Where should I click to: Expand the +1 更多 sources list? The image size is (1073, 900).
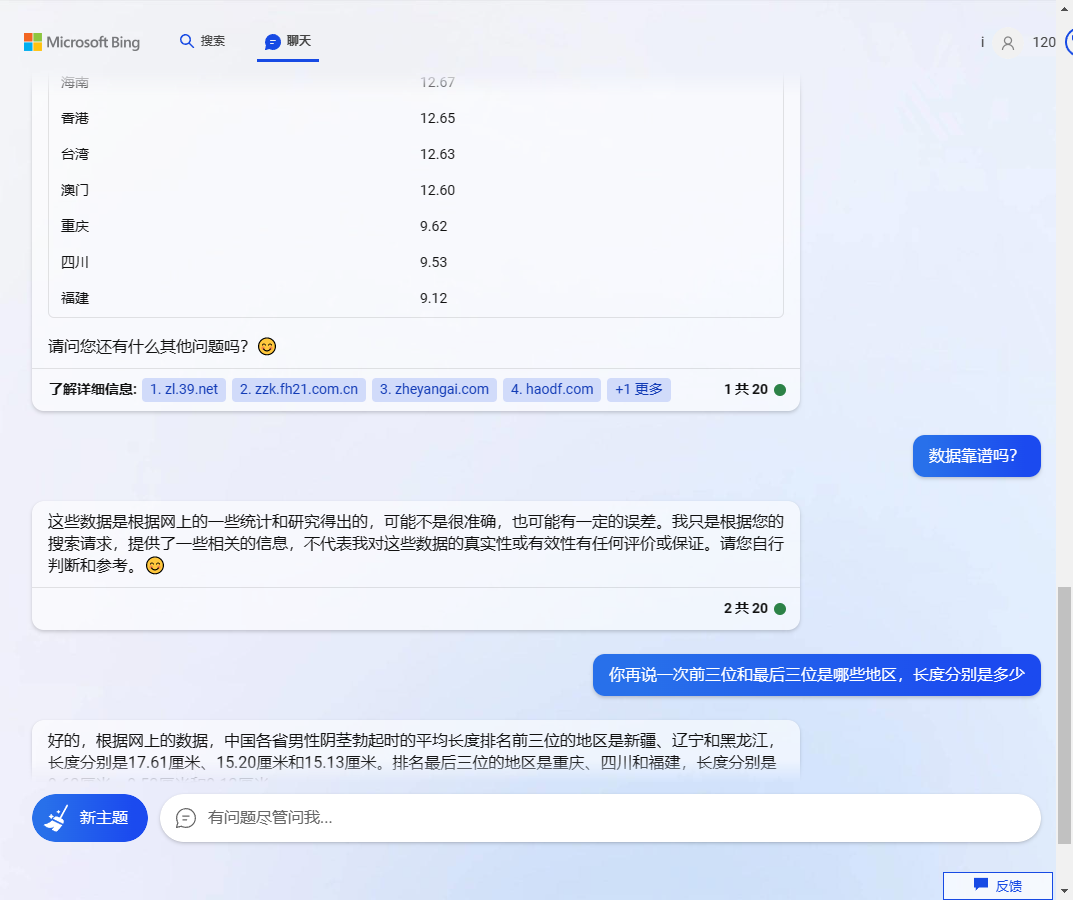pyautogui.click(x=638, y=389)
